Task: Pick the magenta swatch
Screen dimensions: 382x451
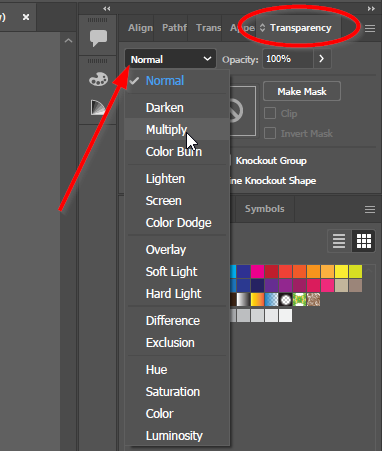Action: (257, 271)
